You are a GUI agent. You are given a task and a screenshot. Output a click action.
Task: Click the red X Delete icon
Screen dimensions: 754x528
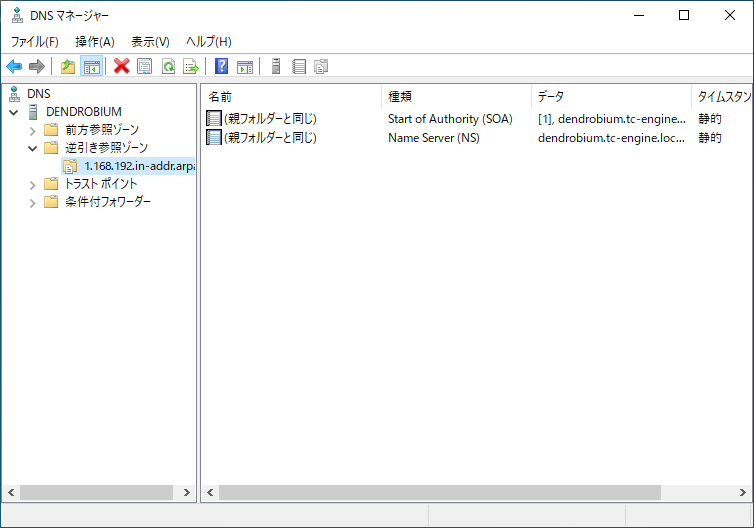click(x=122, y=66)
